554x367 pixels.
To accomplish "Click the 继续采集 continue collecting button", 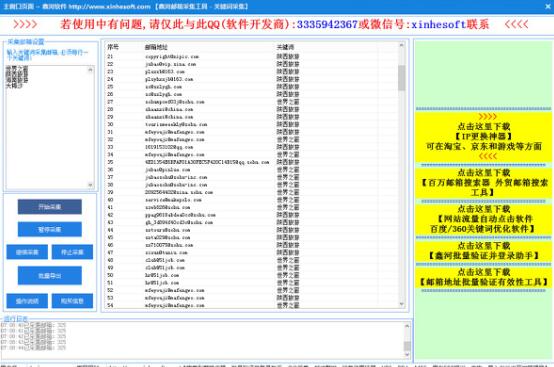I will pyautogui.click(x=27, y=252).
